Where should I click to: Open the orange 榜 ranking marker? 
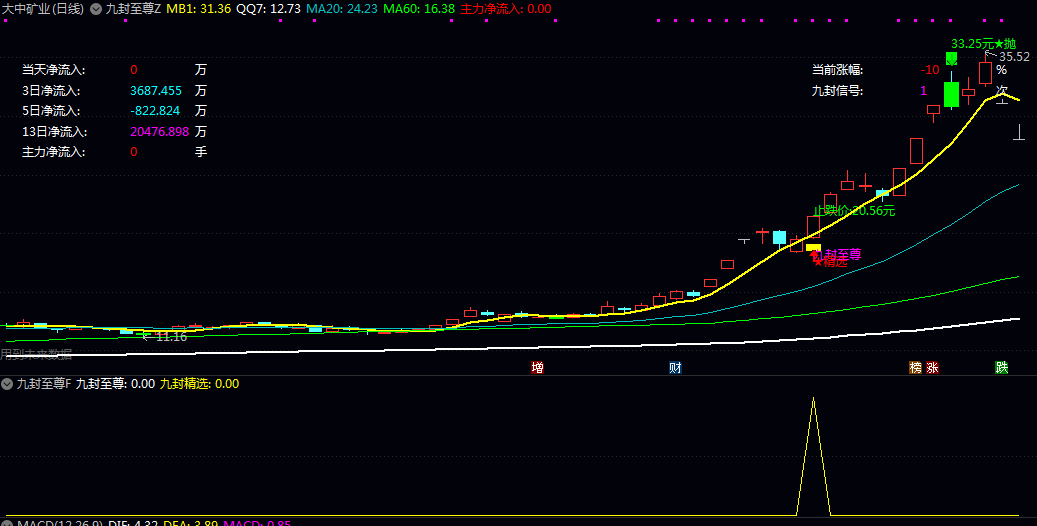point(915,367)
